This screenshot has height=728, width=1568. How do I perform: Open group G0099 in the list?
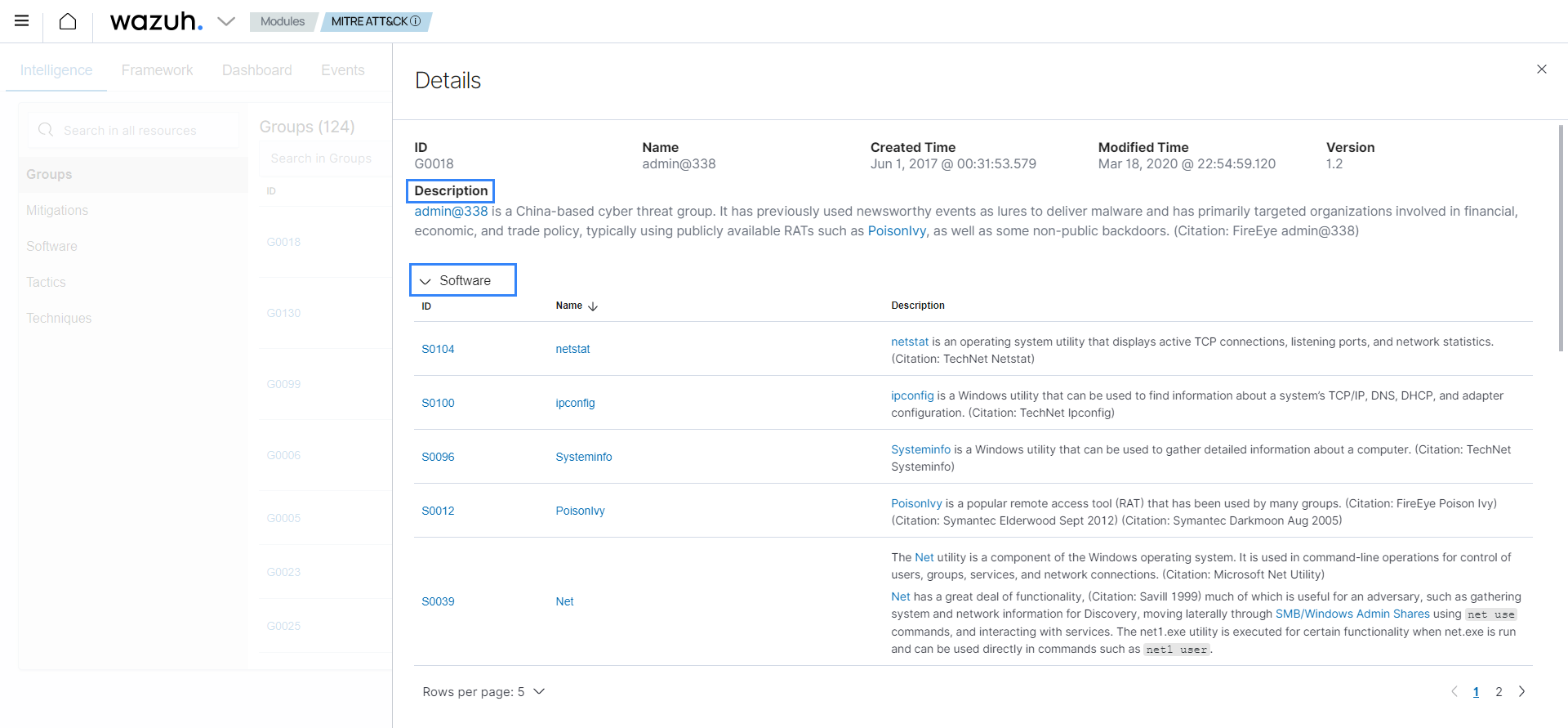coord(283,384)
